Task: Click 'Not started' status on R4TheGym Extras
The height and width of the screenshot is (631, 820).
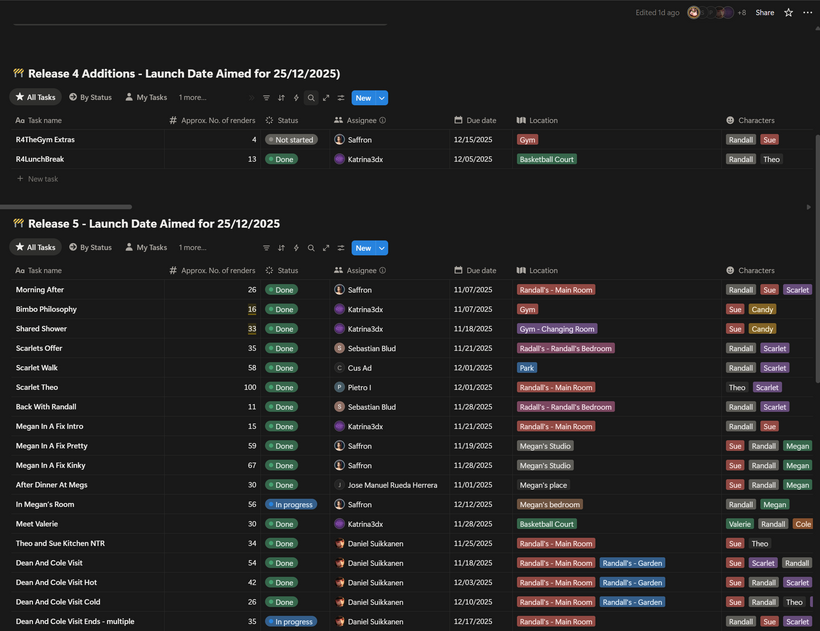Action: pyautogui.click(x=291, y=140)
